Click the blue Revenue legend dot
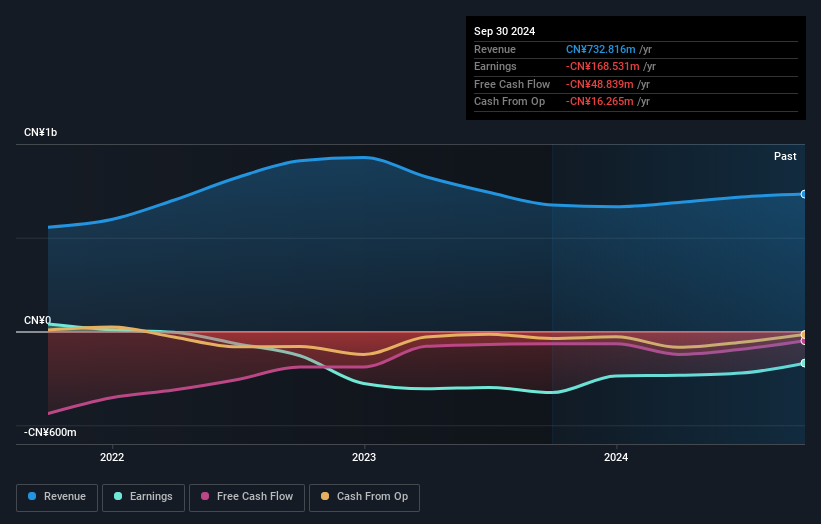Viewport: 821px width, 524px height. coord(32,496)
